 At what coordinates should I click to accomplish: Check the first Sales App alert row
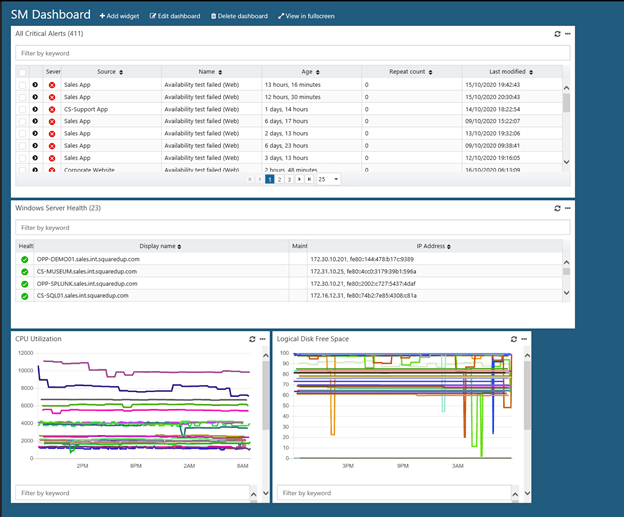(22, 85)
